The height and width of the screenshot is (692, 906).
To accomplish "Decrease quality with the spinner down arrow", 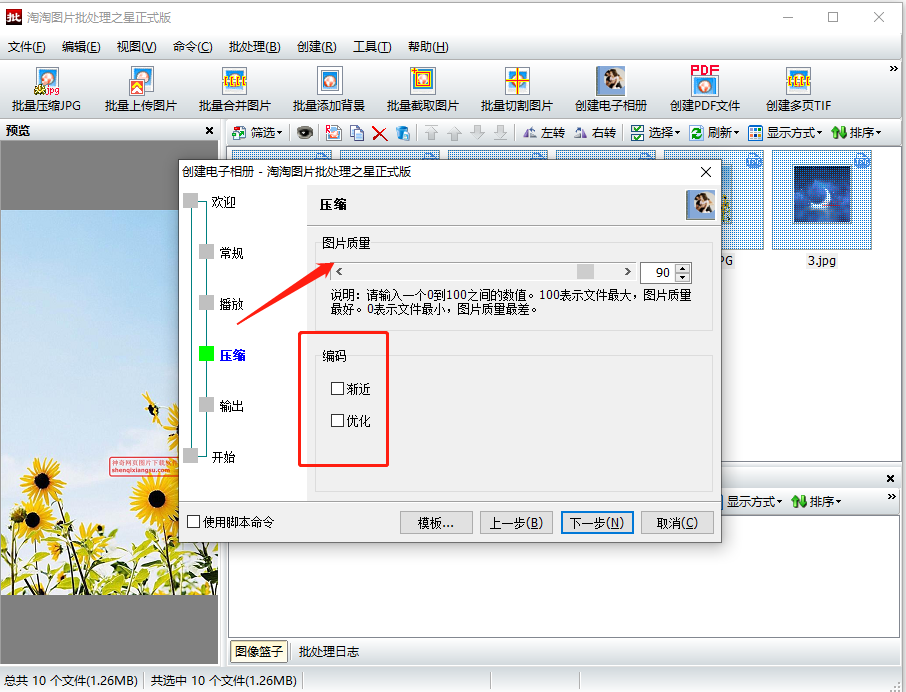I will pyautogui.click(x=682, y=277).
